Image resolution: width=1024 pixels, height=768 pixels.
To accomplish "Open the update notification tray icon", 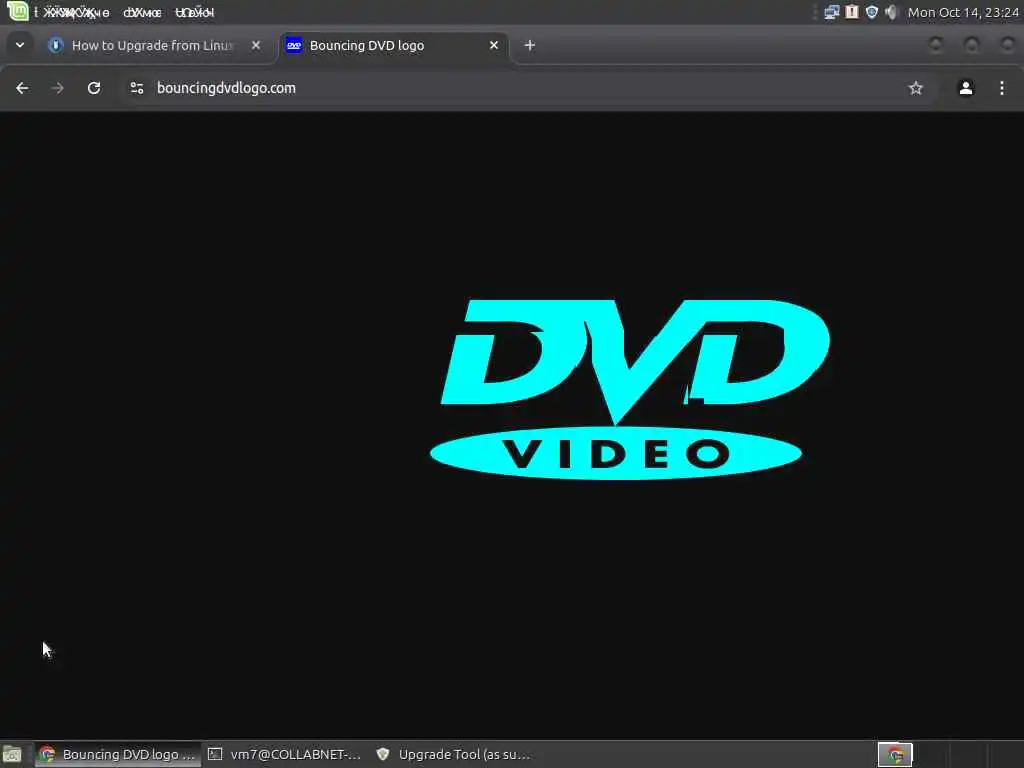I will [852, 12].
